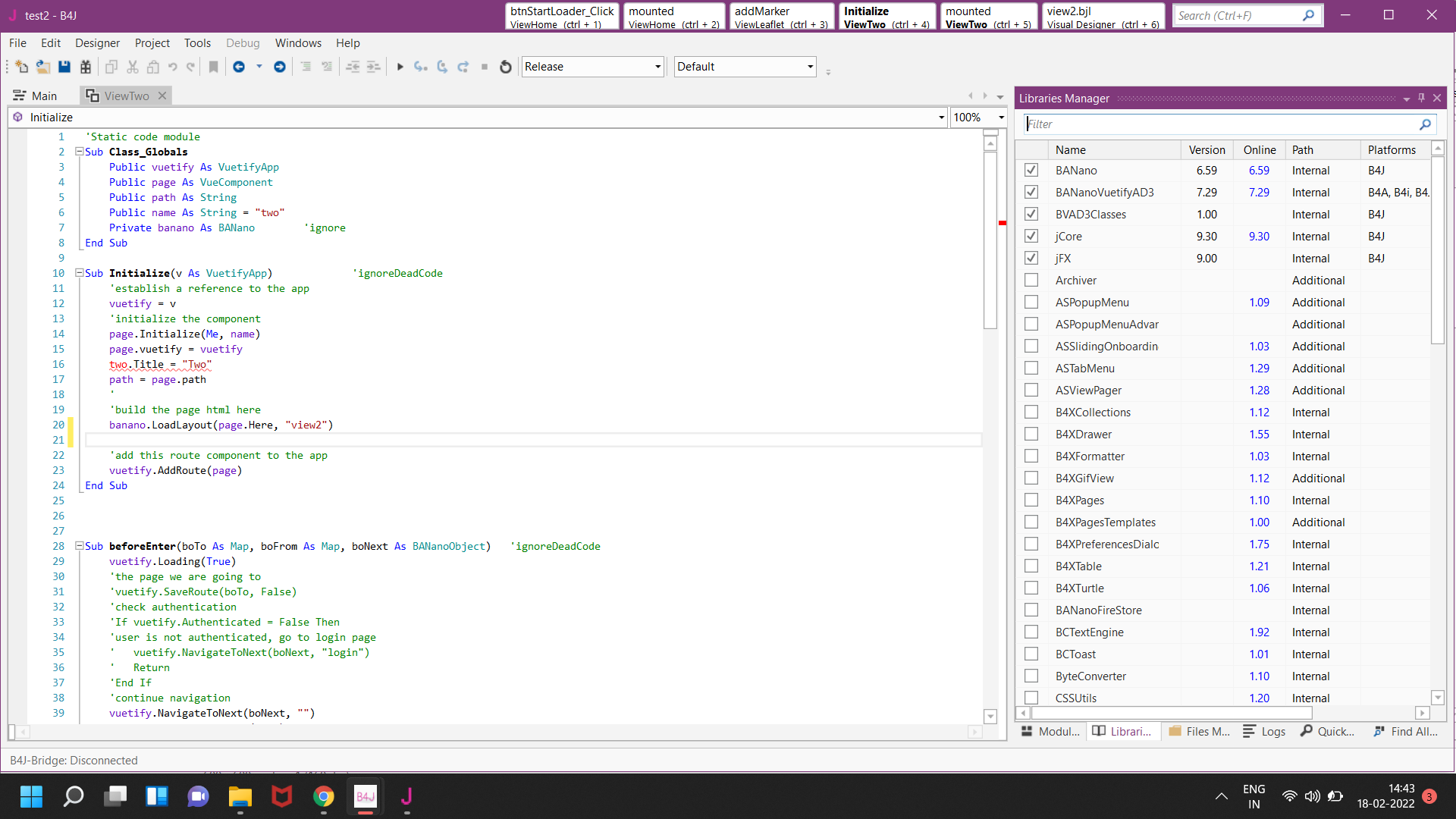Open the Default configuration dropdown
This screenshot has height=819, width=1456.
point(810,67)
